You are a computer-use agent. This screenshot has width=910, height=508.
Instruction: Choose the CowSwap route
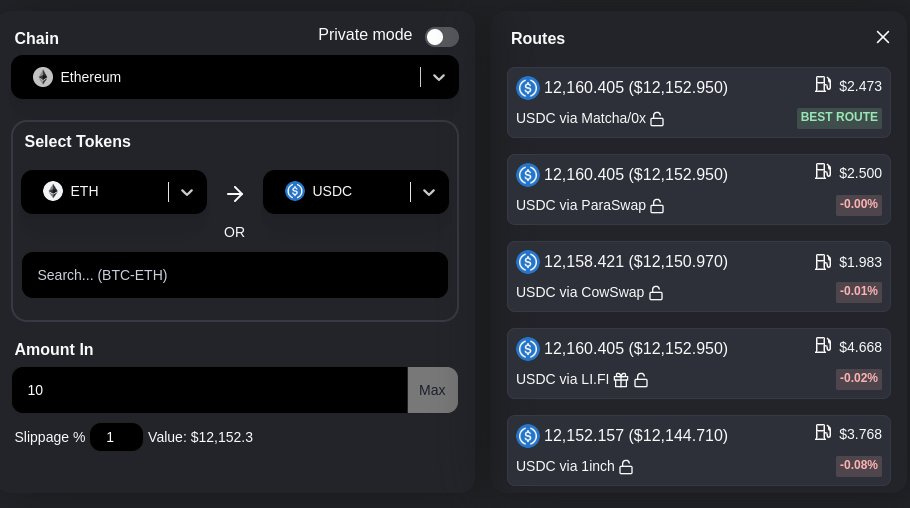699,277
